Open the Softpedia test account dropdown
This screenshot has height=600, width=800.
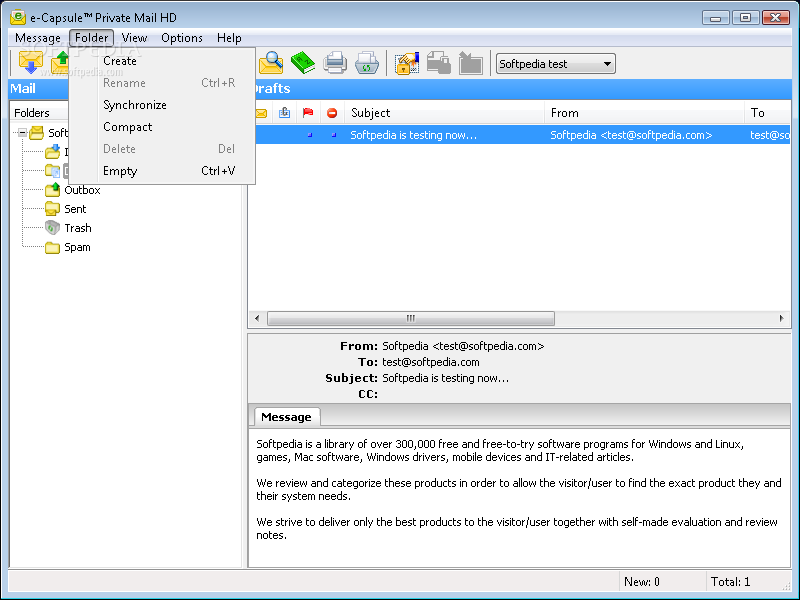(x=556, y=64)
